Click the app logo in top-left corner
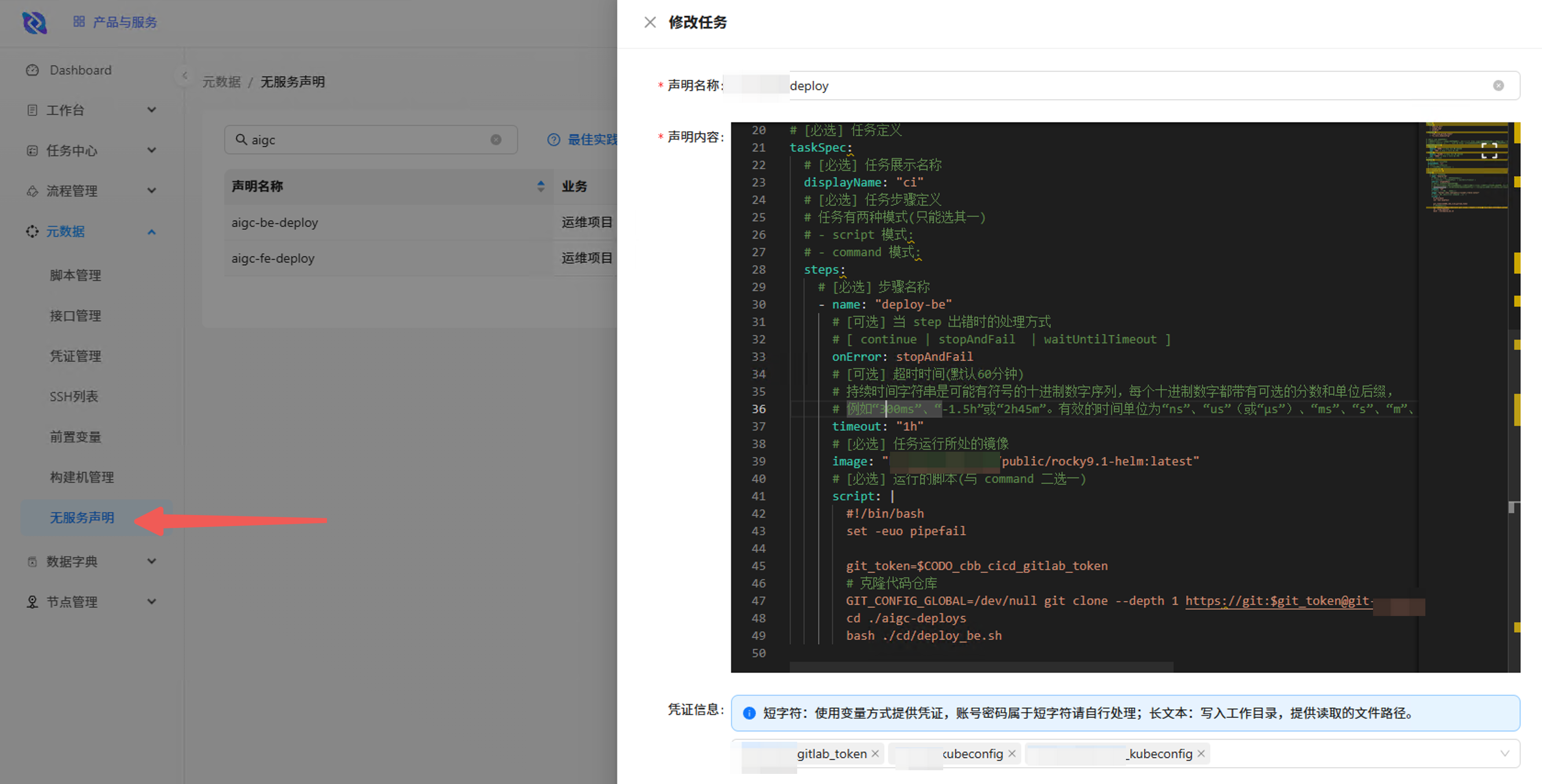 [x=34, y=23]
